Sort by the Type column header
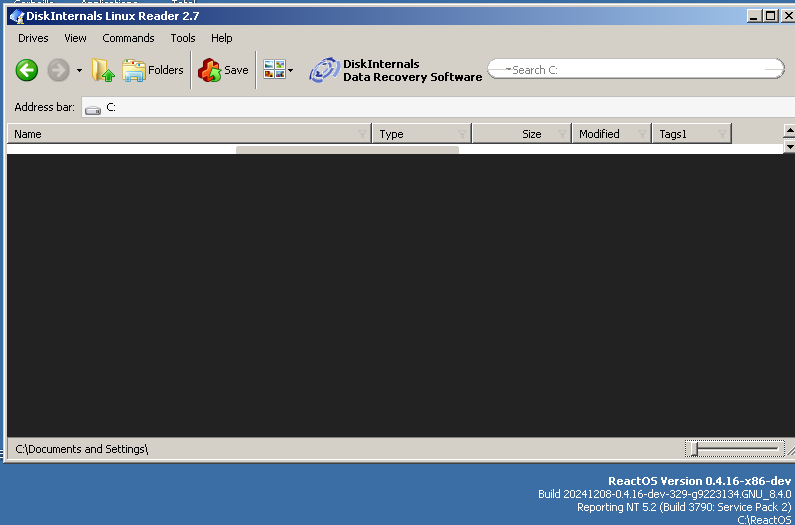The image size is (795, 525). (422, 134)
